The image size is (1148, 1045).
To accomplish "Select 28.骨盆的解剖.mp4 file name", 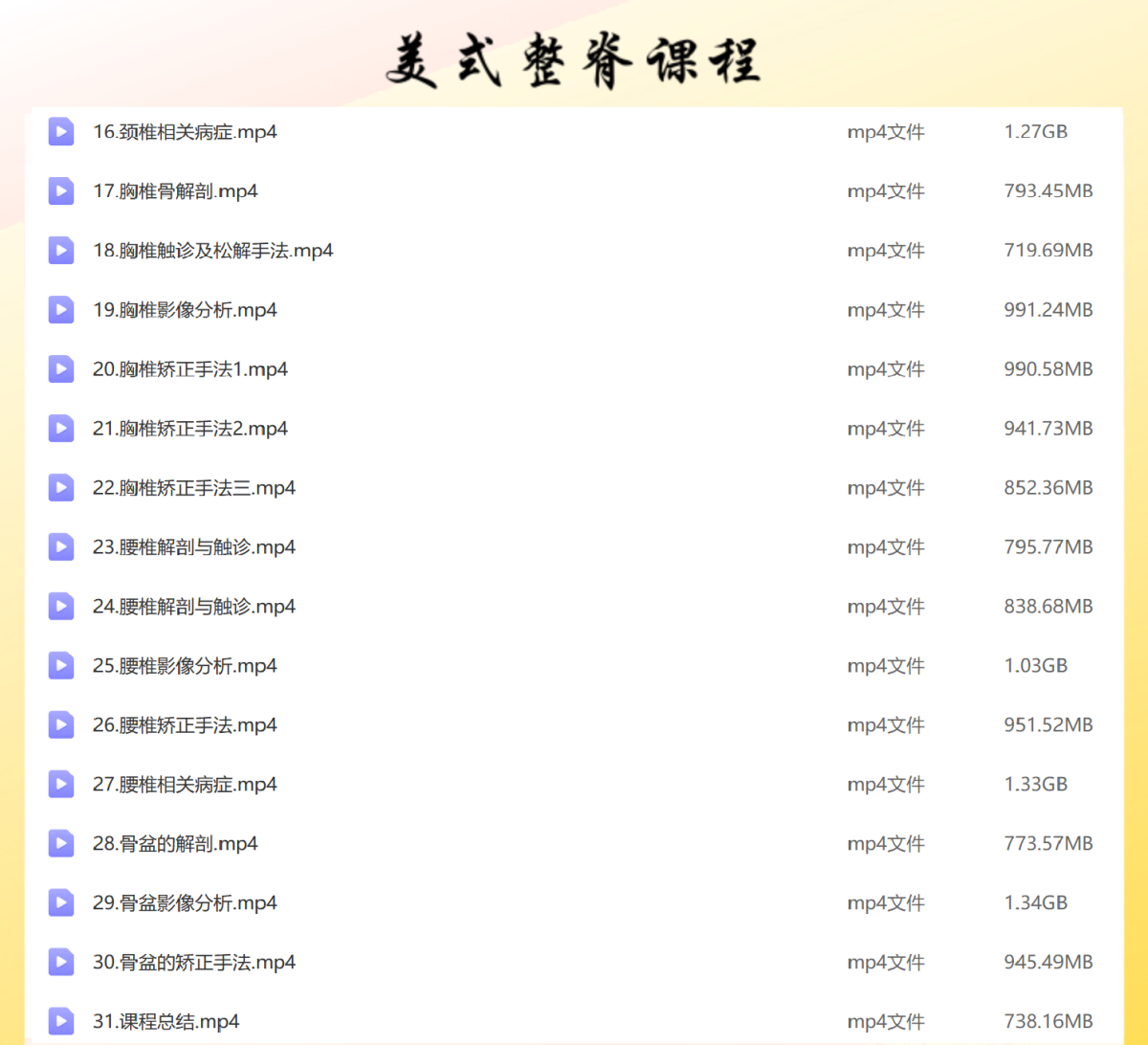I will tap(175, 844).
